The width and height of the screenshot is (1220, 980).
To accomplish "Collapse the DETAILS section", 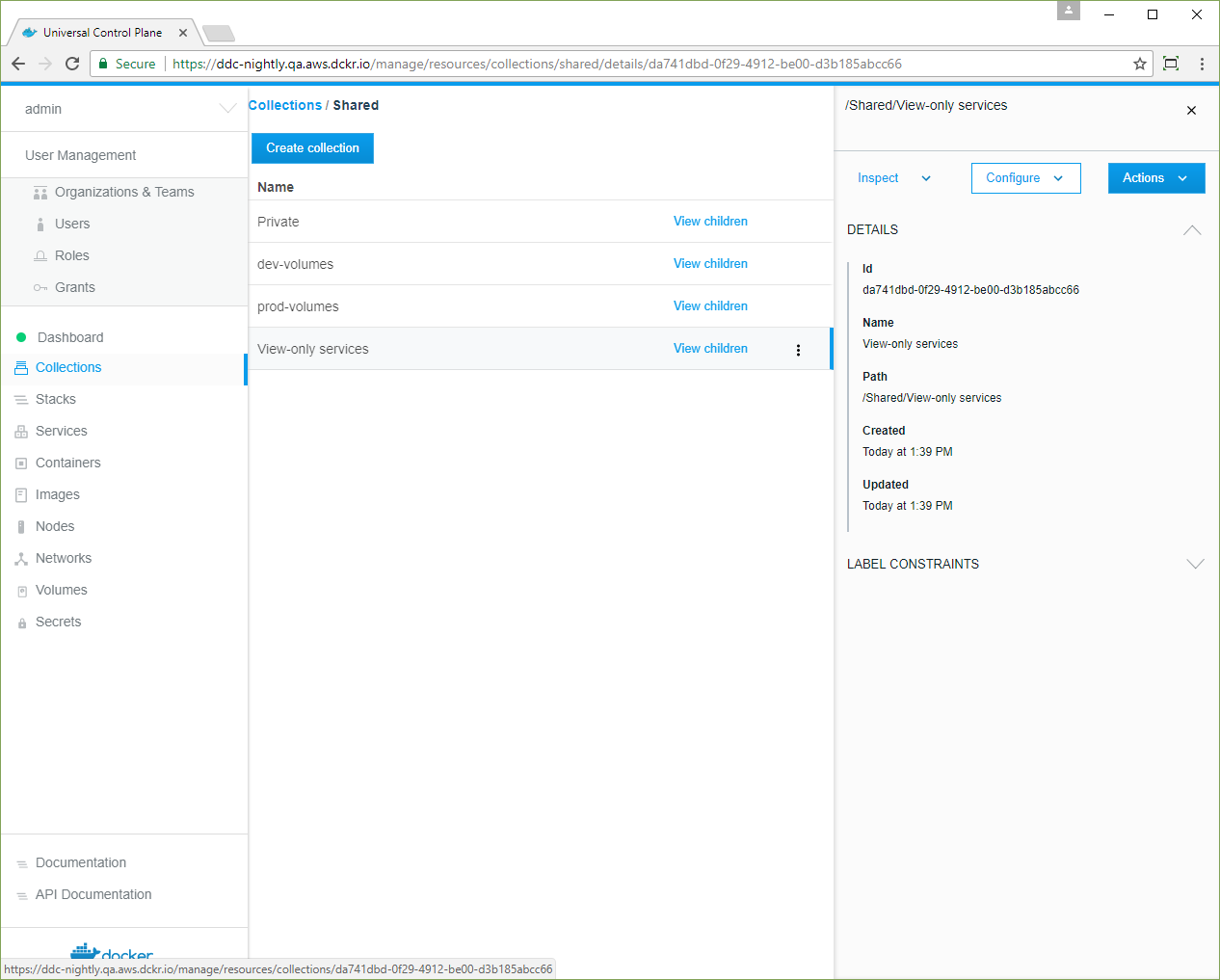I will [1192, 230].
